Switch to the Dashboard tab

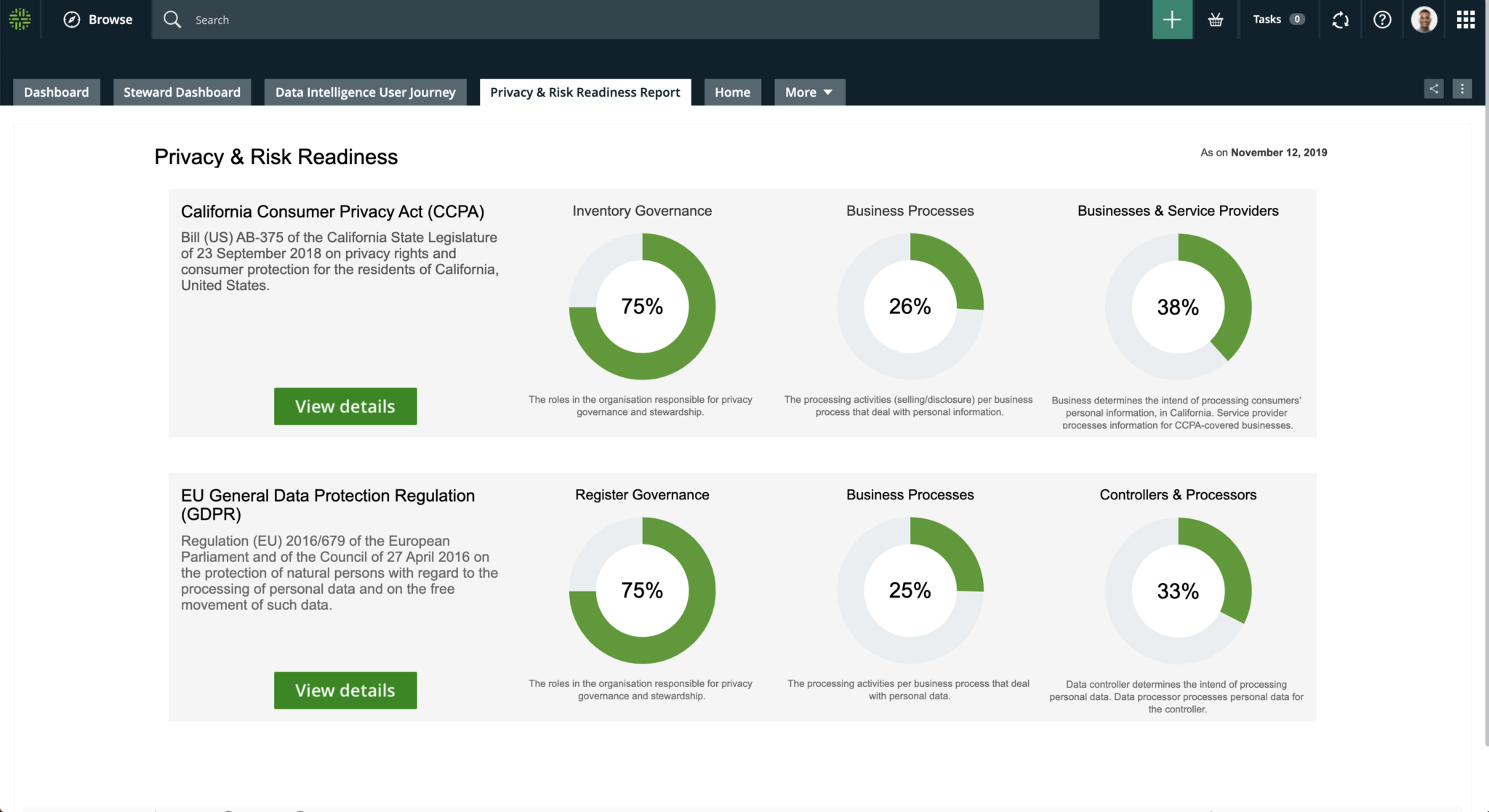pos(56,92)
